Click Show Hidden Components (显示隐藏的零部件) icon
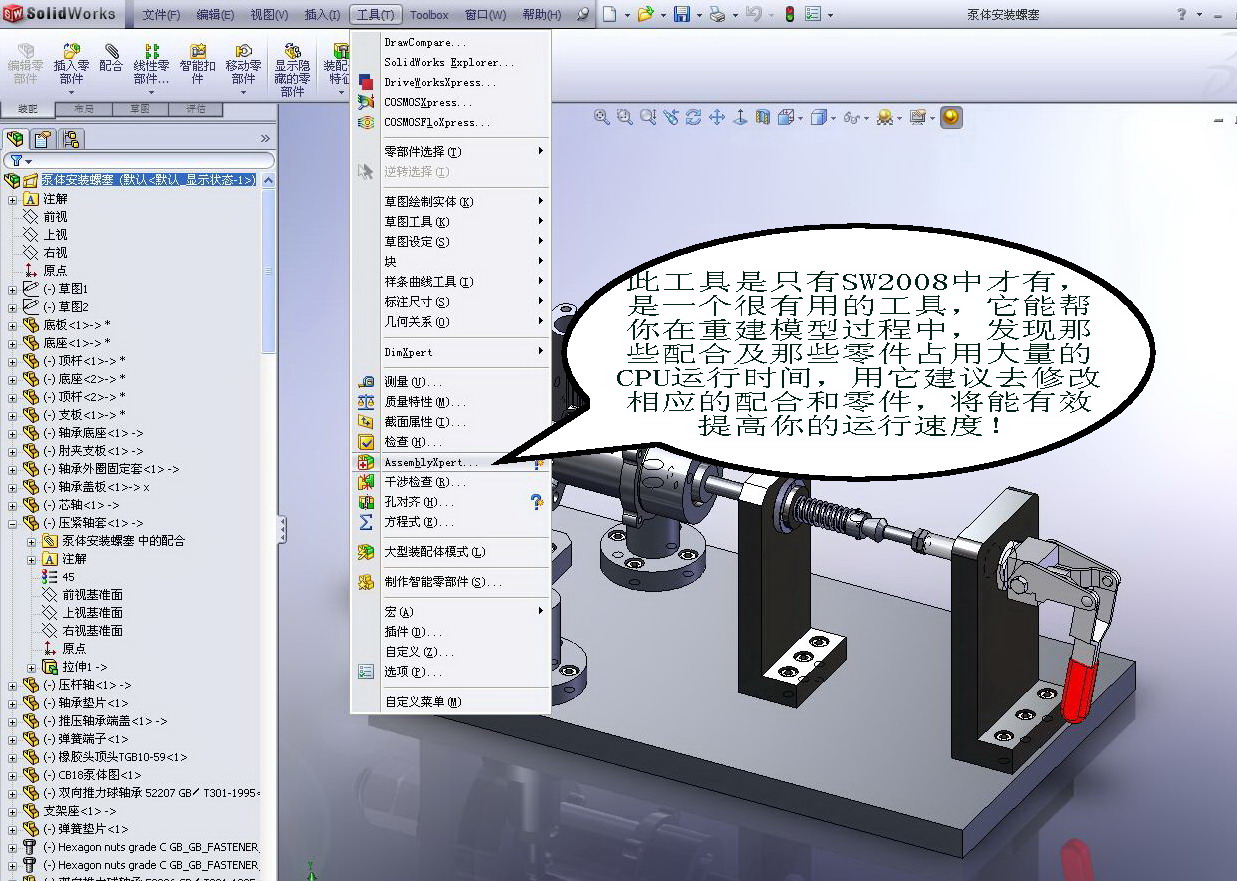The image size is (1237, 881). (292, 51)
